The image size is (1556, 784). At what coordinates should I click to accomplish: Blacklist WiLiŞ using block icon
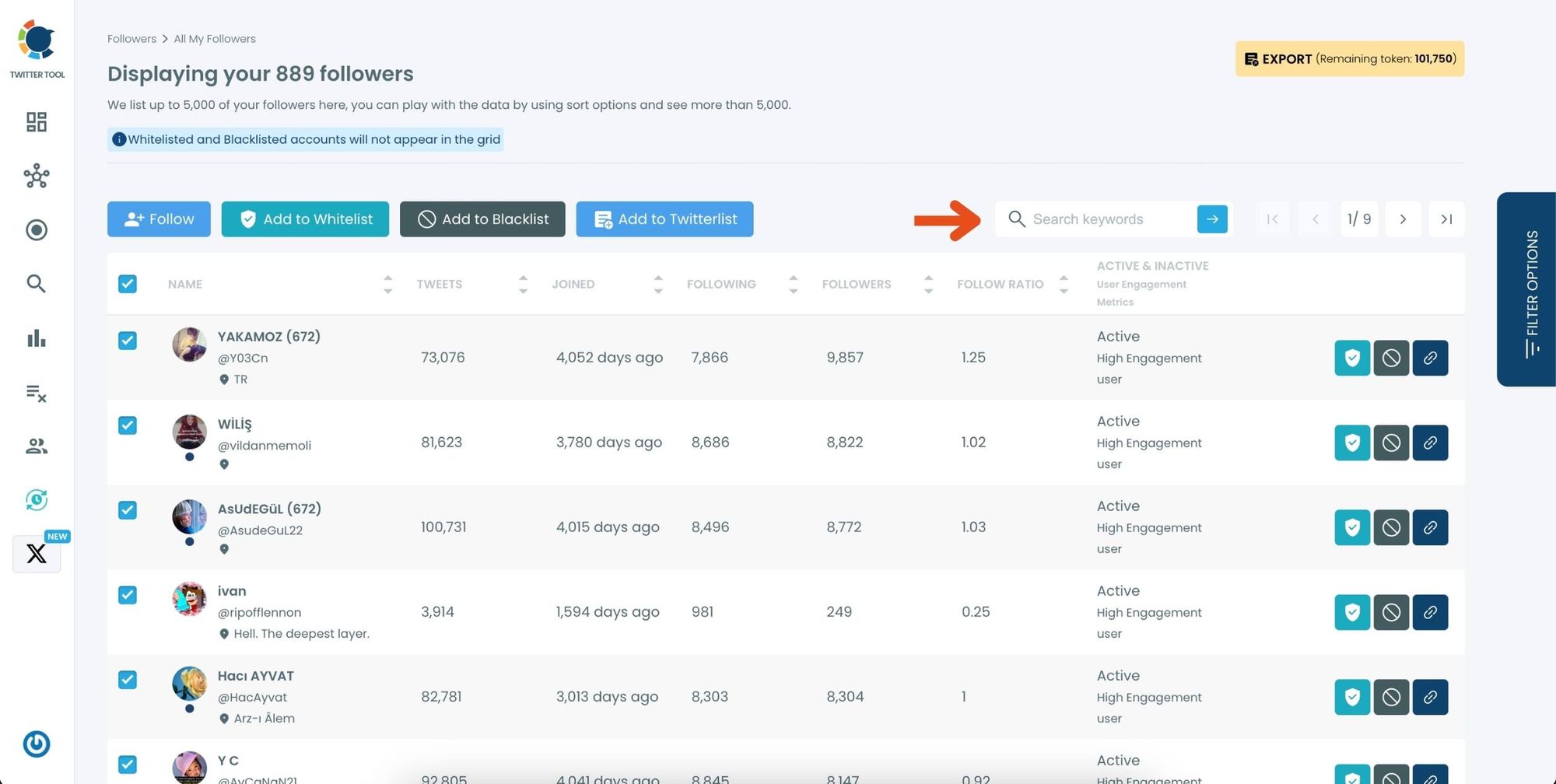[1391, 443]
